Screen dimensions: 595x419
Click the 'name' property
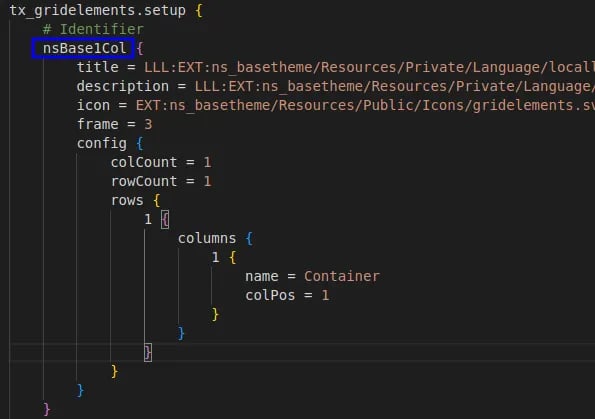262,276
